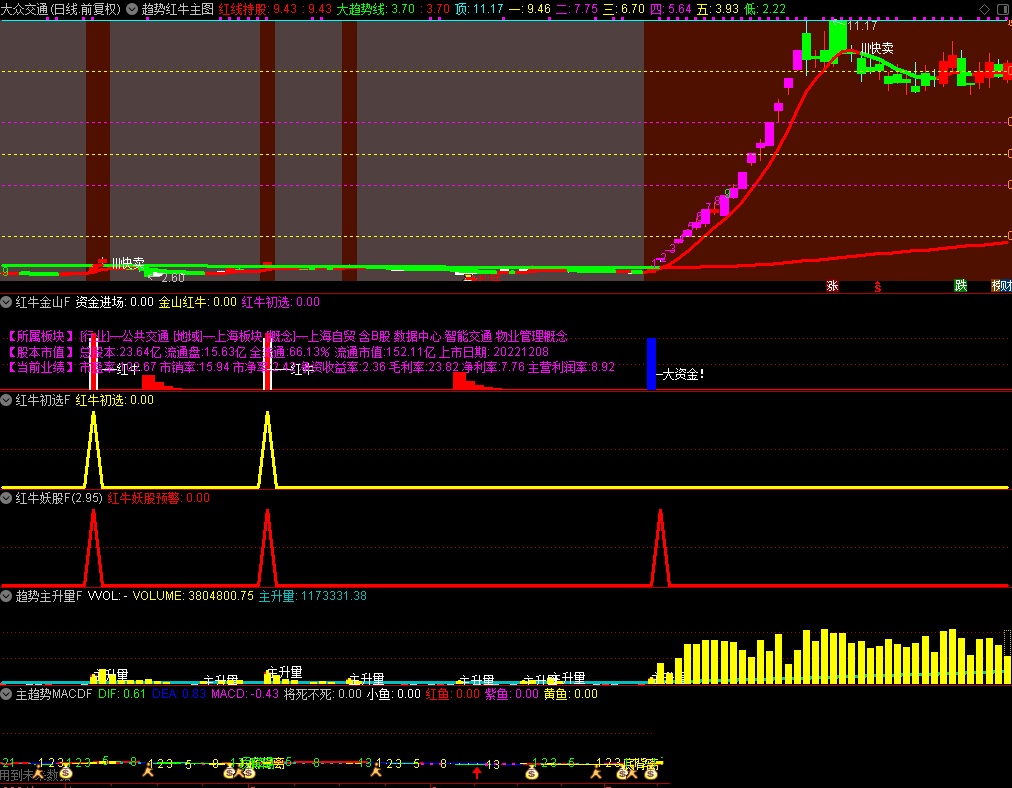Click the 红牛妖股预警: 0.00 readout
The width and height of the screenshot is (1012, 788).
pos(159,498)
